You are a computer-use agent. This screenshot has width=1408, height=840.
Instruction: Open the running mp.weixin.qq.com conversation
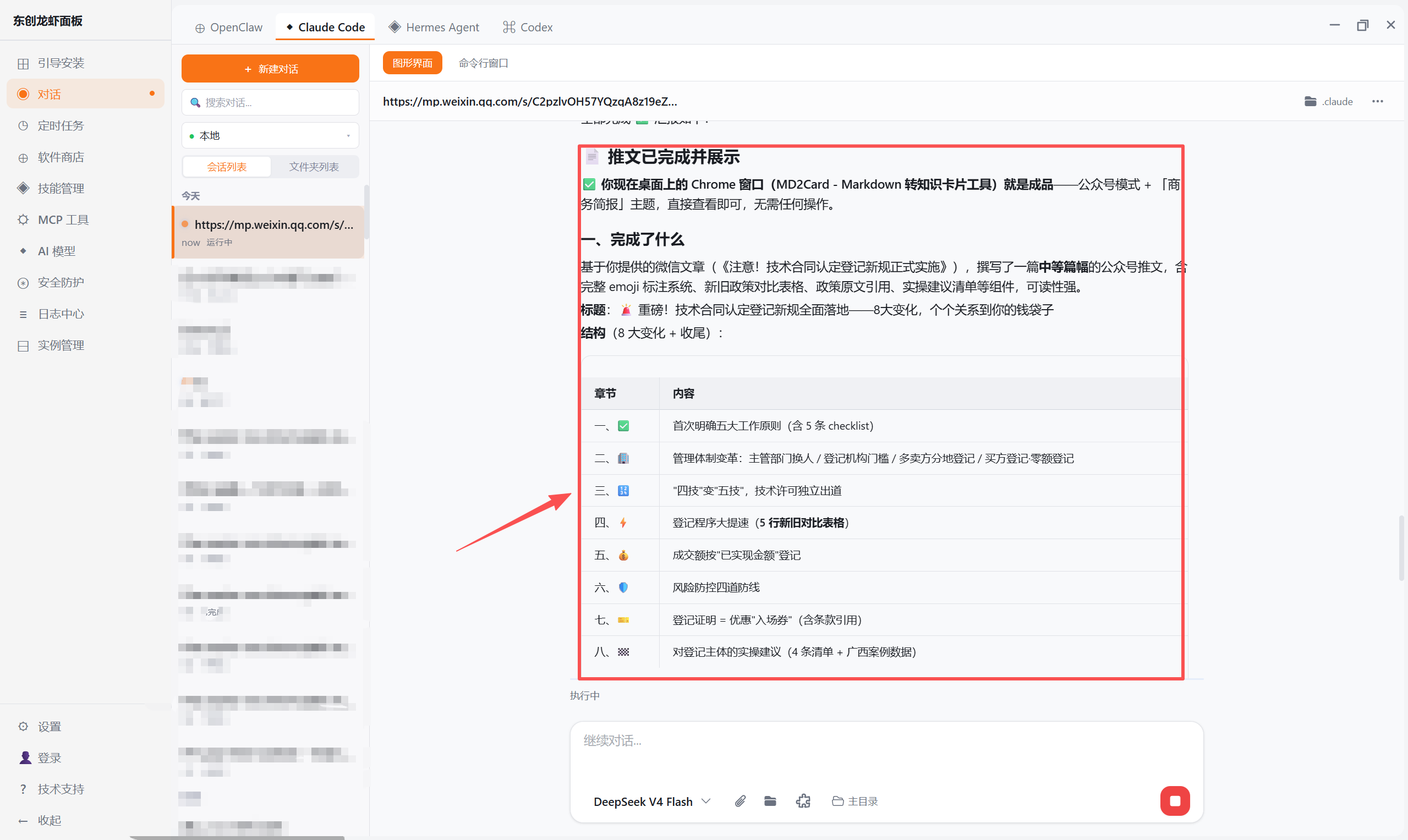tap(269, 233)
